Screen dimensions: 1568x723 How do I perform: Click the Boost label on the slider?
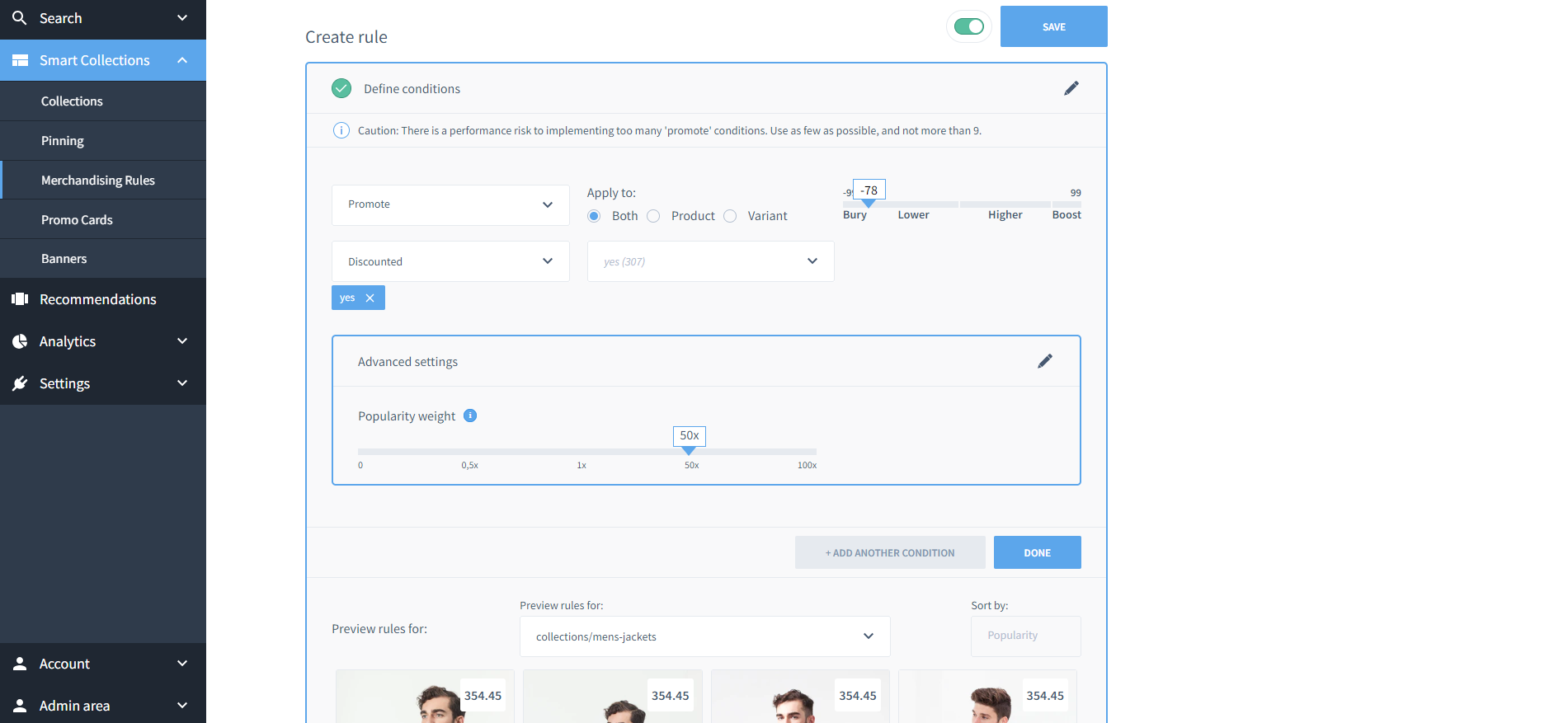click(1067, 214)
